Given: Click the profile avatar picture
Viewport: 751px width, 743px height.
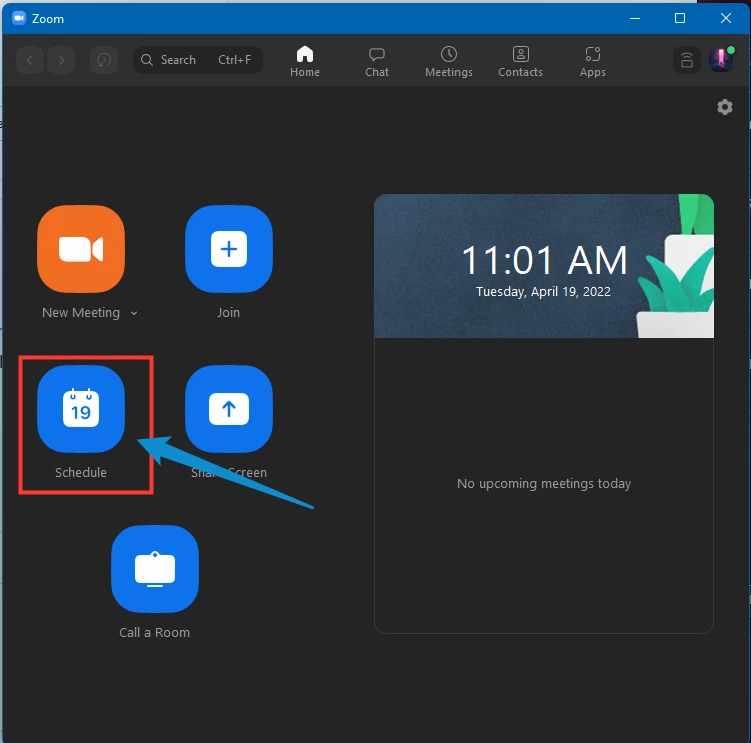Looking at the screenshot, I should 721,60.
